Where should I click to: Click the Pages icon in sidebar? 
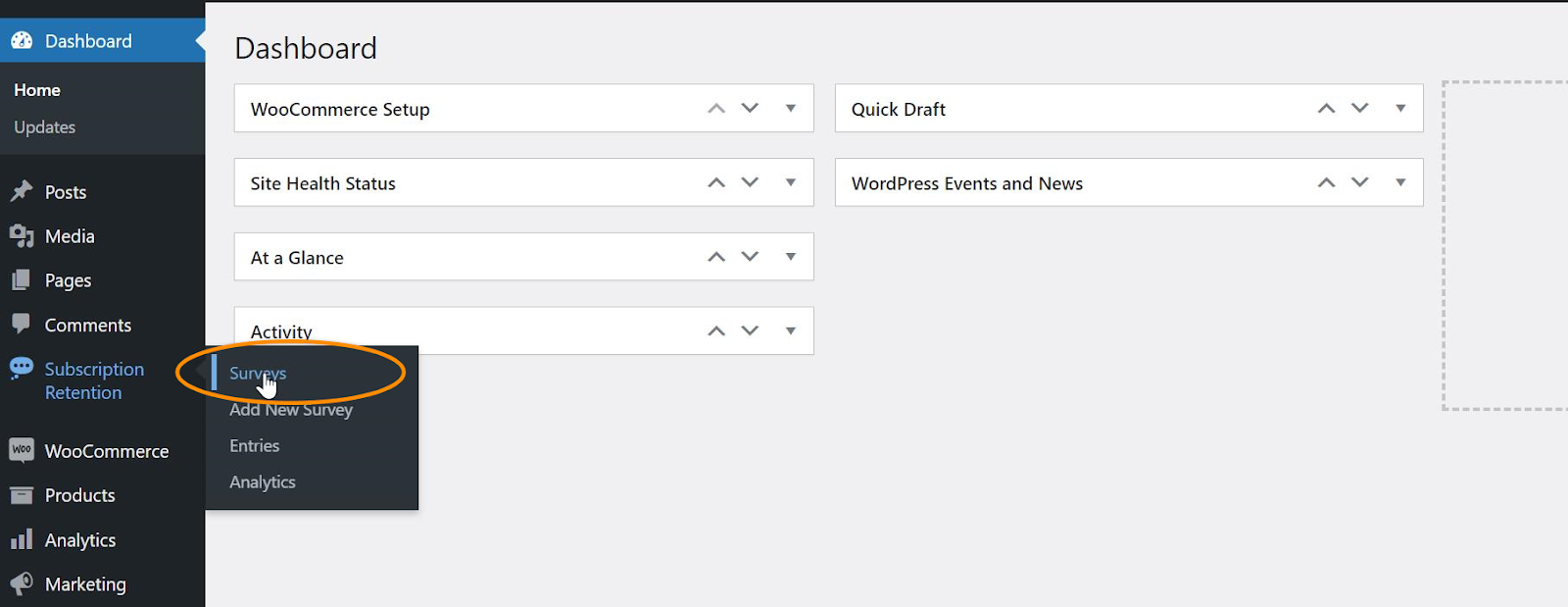click(x=22, y=280)
